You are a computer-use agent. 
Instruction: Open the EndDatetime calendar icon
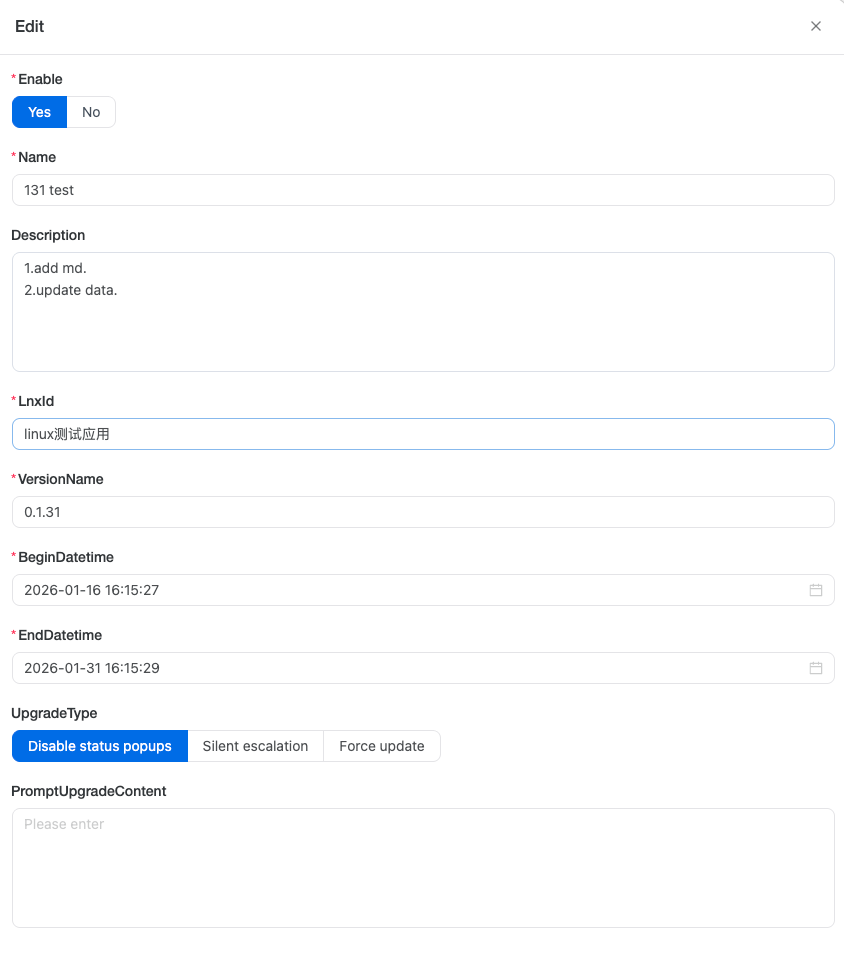(815, 668)
